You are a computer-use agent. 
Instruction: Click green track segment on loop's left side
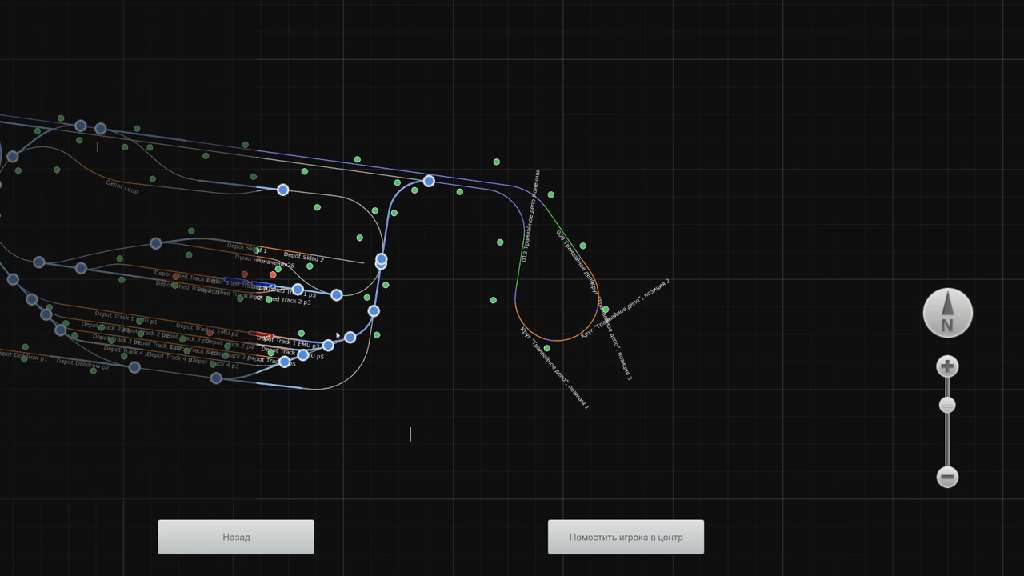click(521, 262)
